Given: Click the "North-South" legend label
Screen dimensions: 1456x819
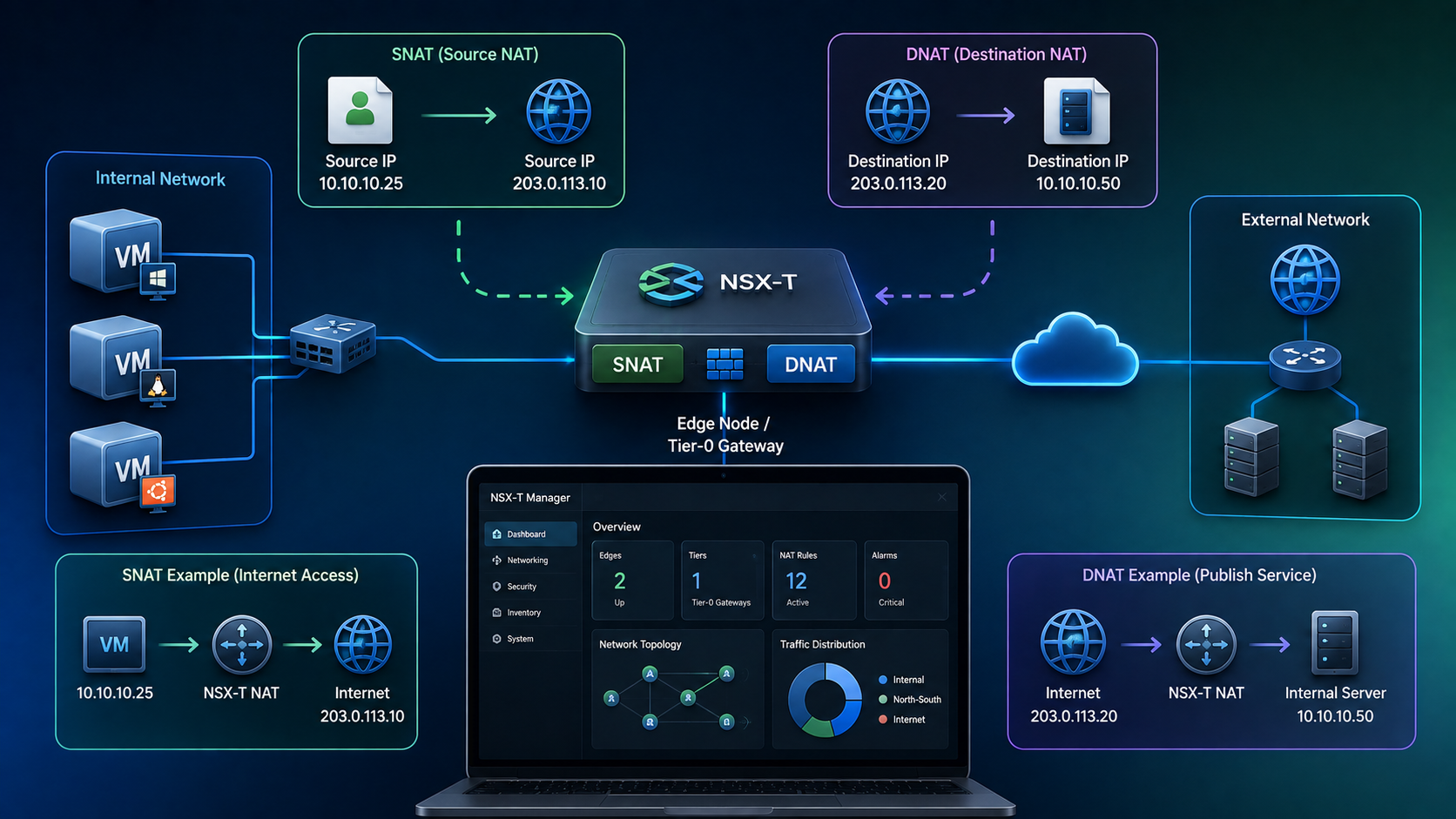Looking at the screenshot, I should 917,700.
